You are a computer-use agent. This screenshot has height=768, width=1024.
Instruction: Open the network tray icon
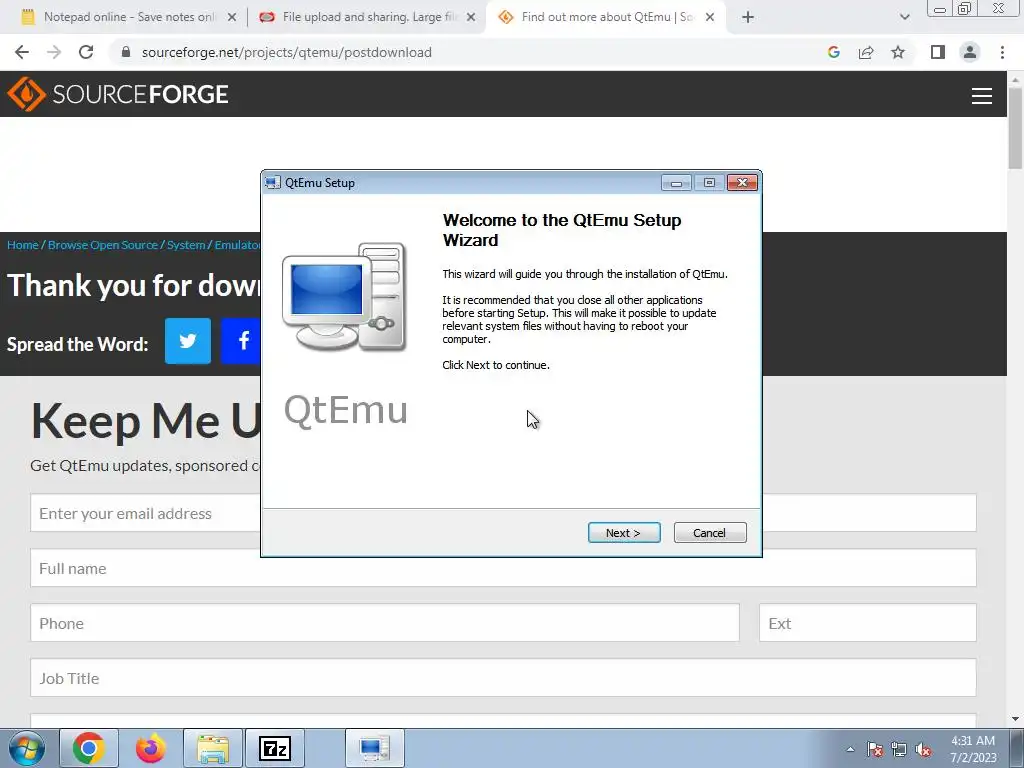[x=899, y=749]
